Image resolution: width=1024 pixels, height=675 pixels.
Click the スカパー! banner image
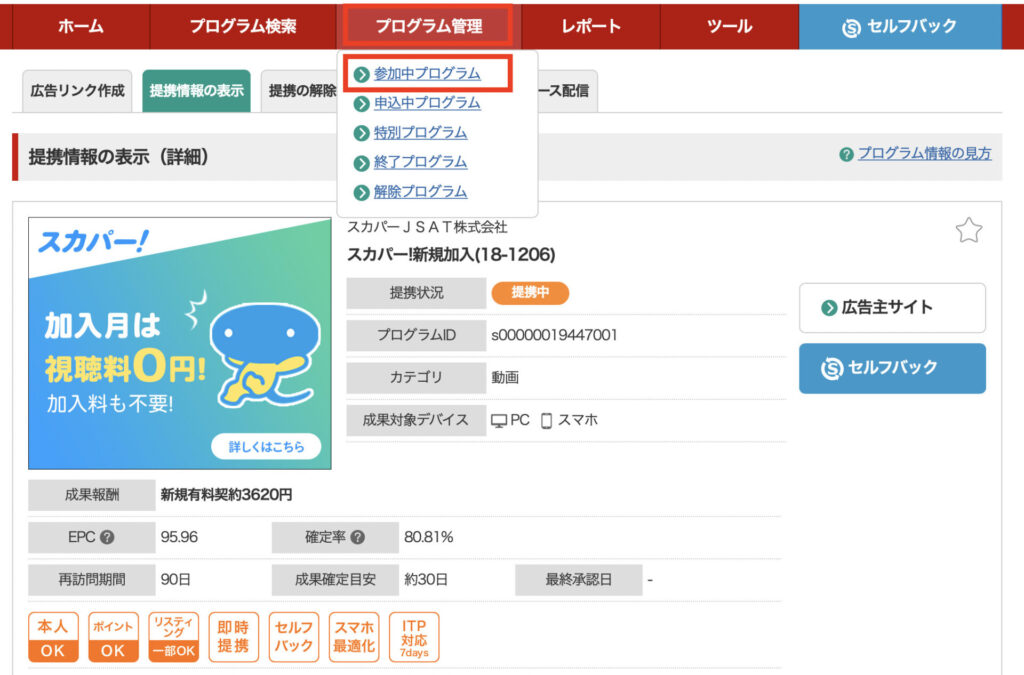point(180,343)
